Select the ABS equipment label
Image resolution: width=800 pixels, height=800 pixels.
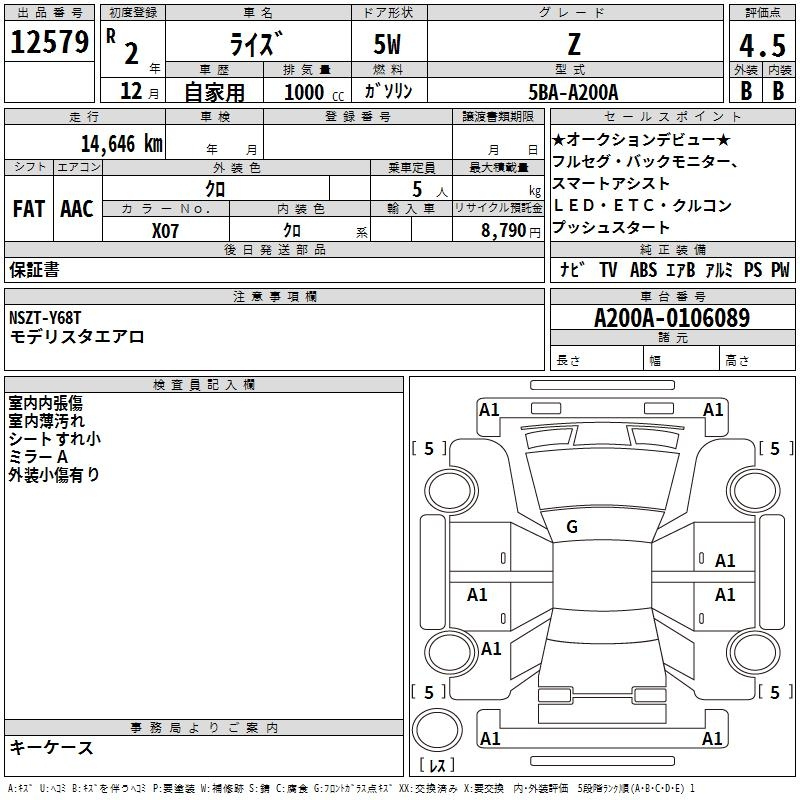click(643, 269)
